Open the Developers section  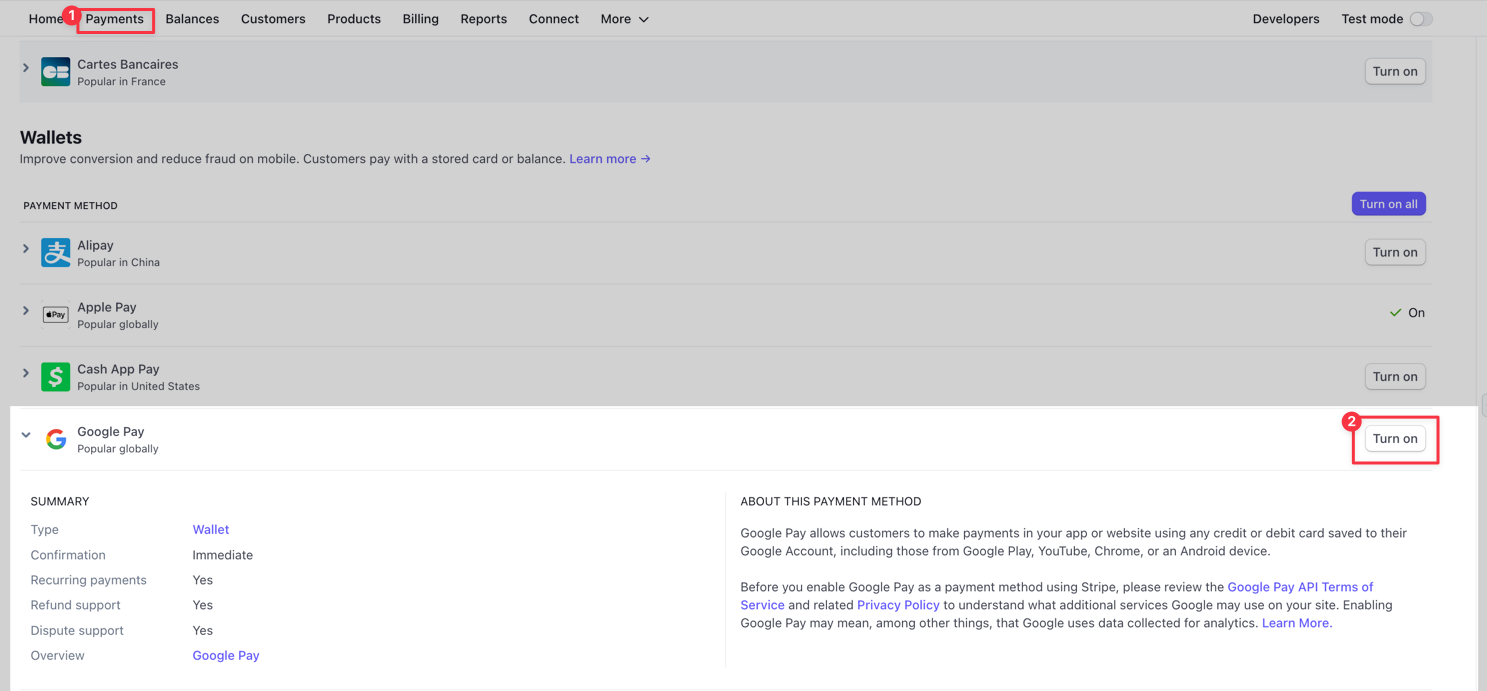1285,19
